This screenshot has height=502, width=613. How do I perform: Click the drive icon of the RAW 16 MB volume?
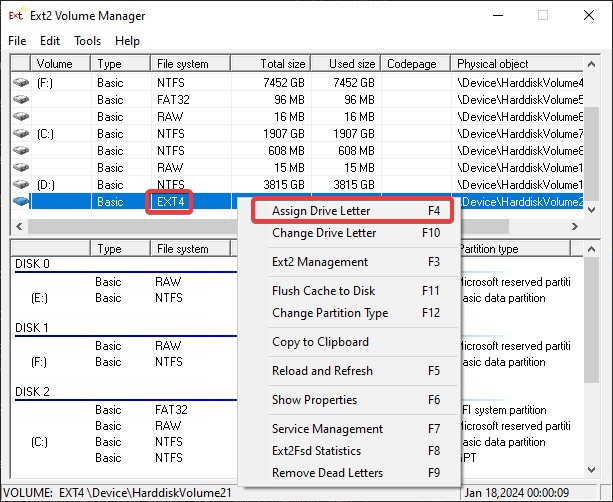[x=21, y=117]
